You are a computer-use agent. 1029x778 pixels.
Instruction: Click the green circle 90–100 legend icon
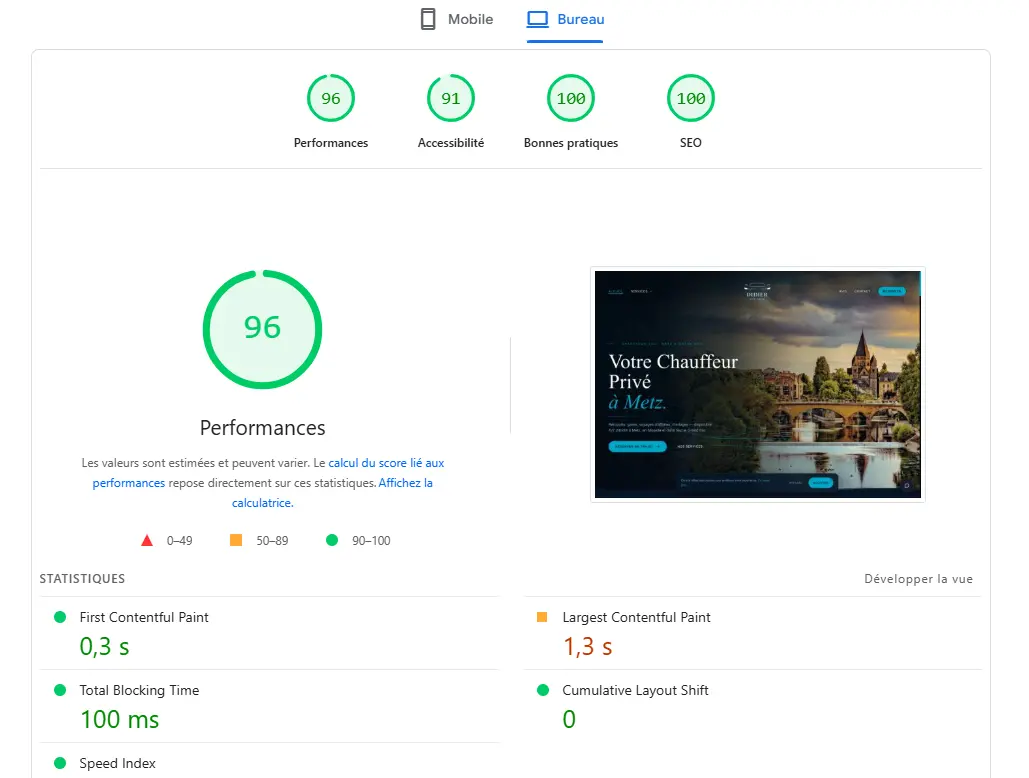tap(332, 540)
